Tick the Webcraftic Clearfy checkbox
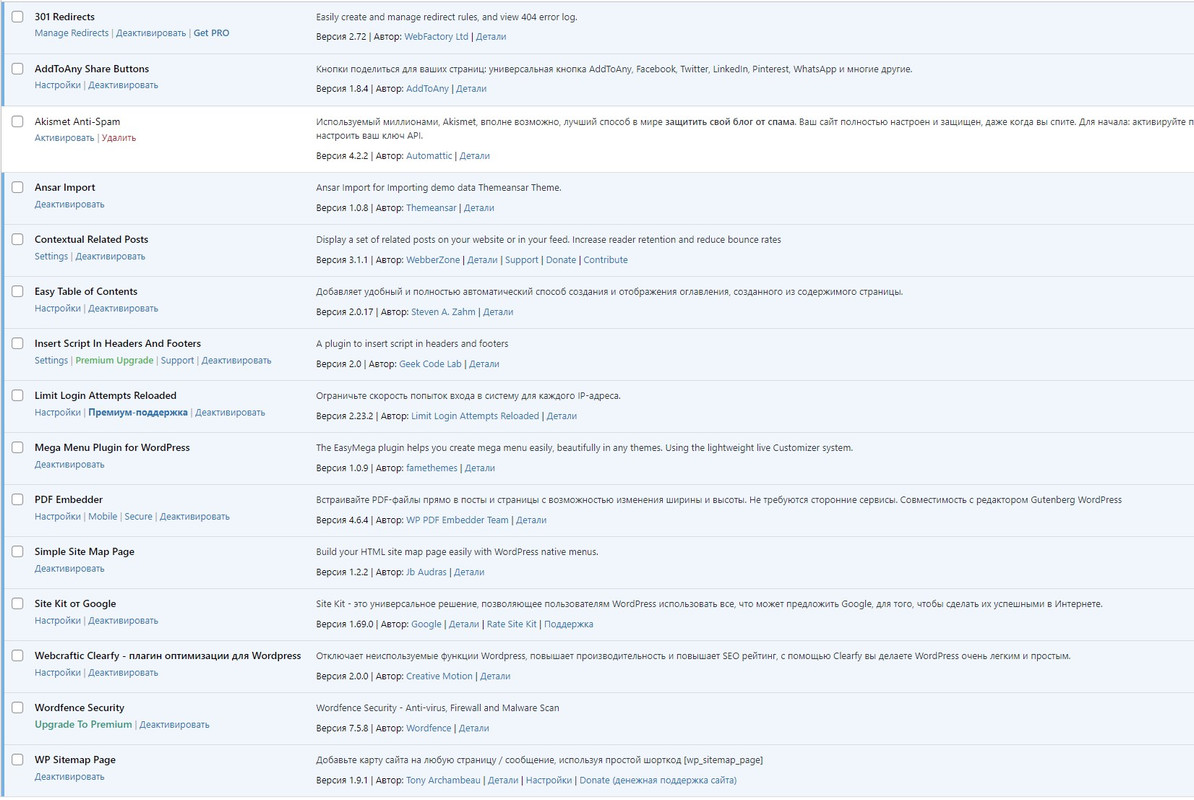Viewport: 1194px width, 800px height. [18, 655]
